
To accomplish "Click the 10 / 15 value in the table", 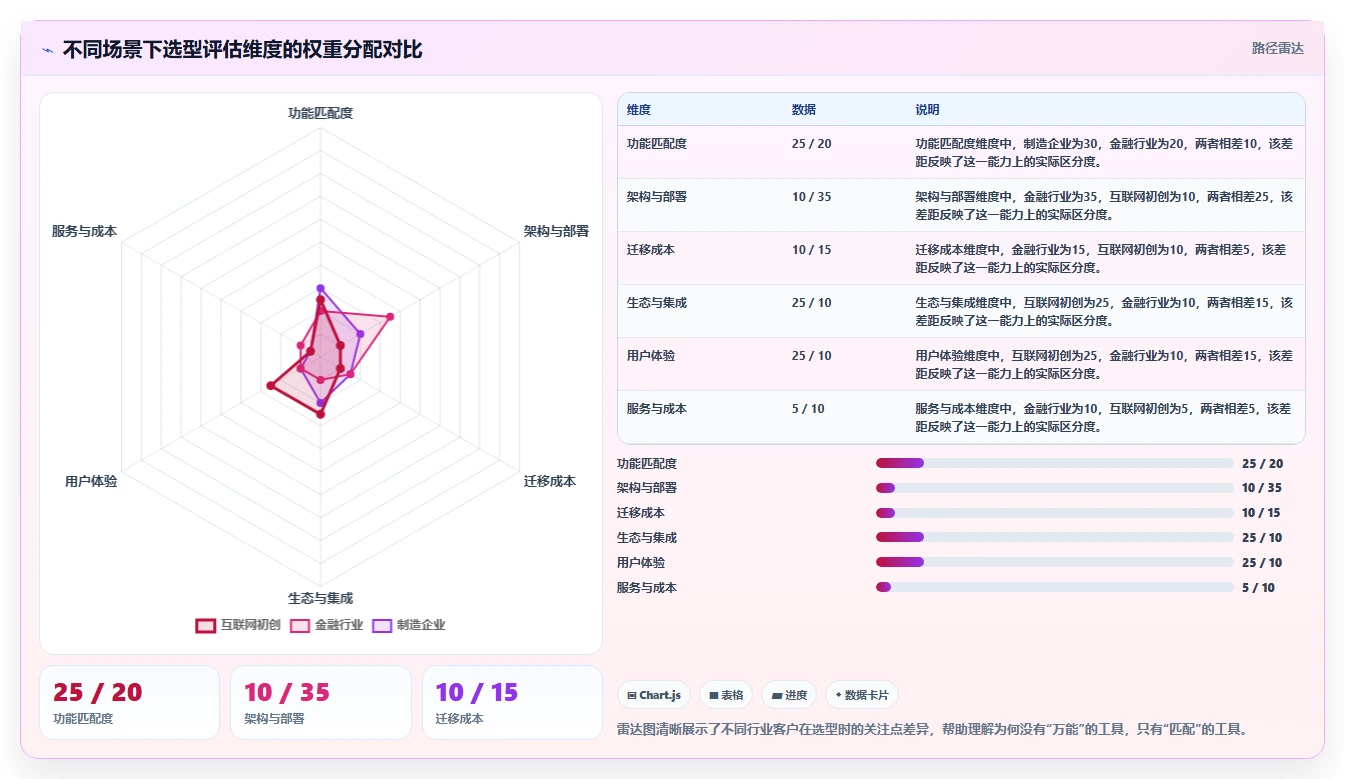I will pyautogui.click(x=812, y=250).
